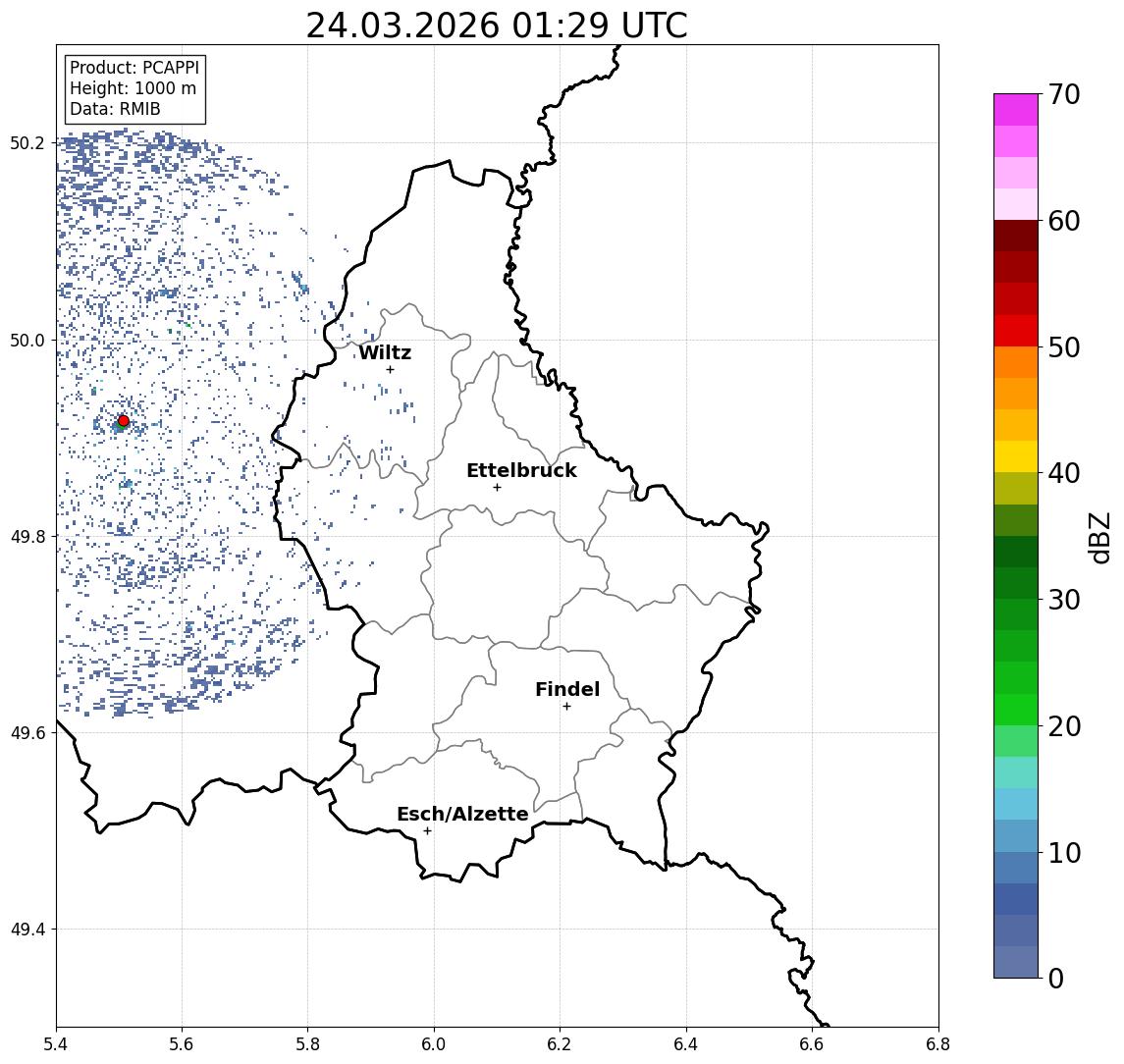Click the yellow 40 dBZ color band
This screenshot has width=1124, height=1064.
click(x=1016, y=456)
